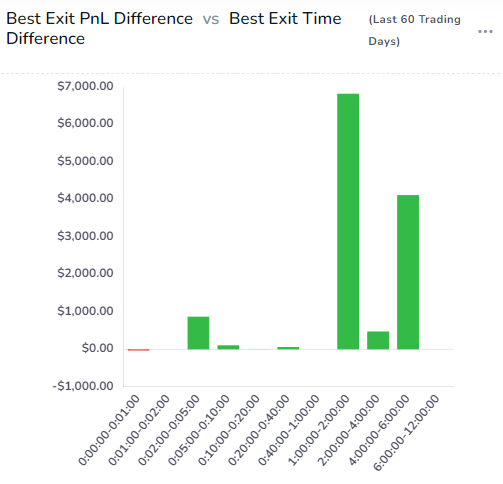Select the thin 0:20:00-0:40:00 green bar
Screen dimensions: 503x484
tap(288, 348)
